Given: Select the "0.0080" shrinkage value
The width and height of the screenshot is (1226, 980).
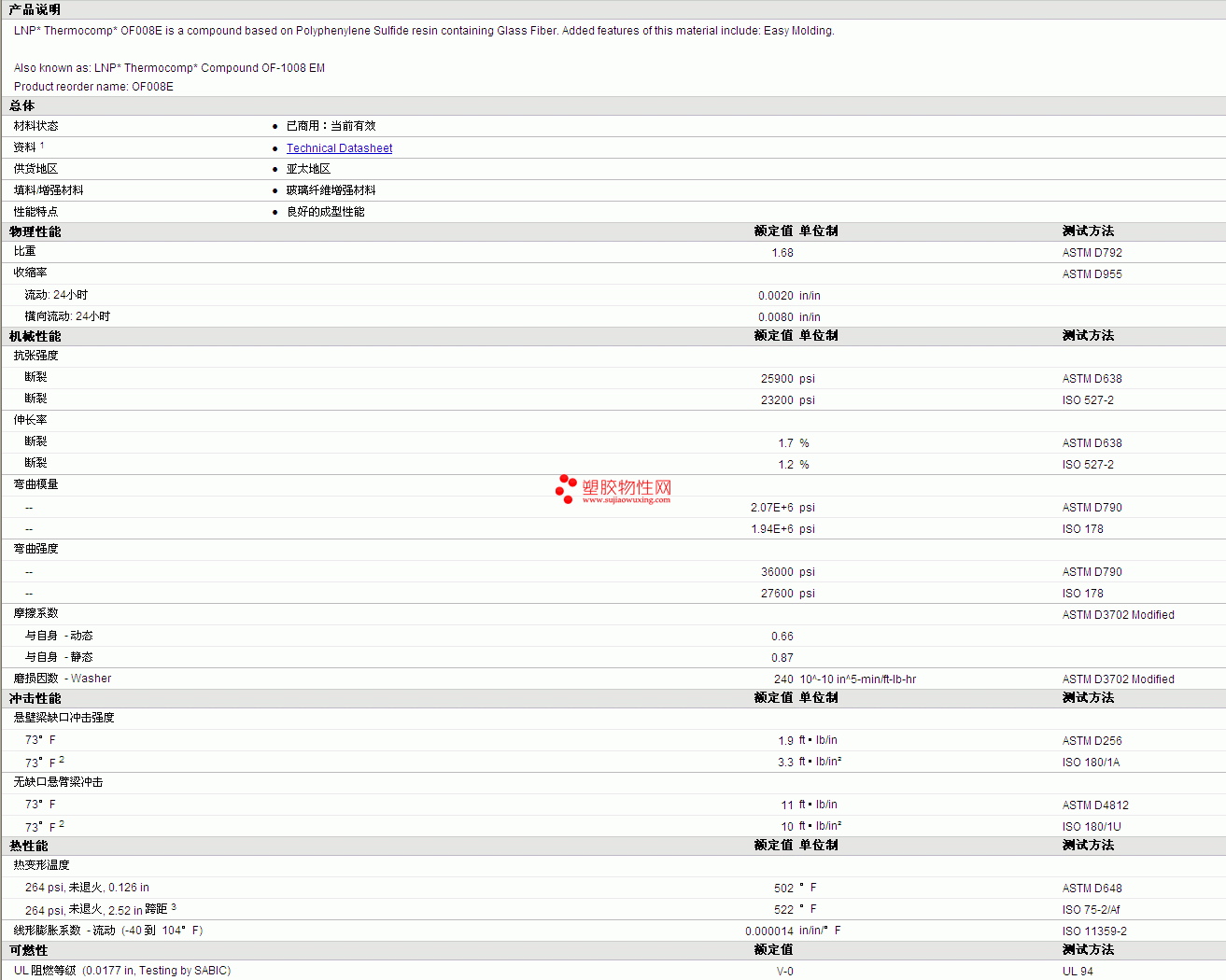Looking at the screenshot, I should 776,317.
